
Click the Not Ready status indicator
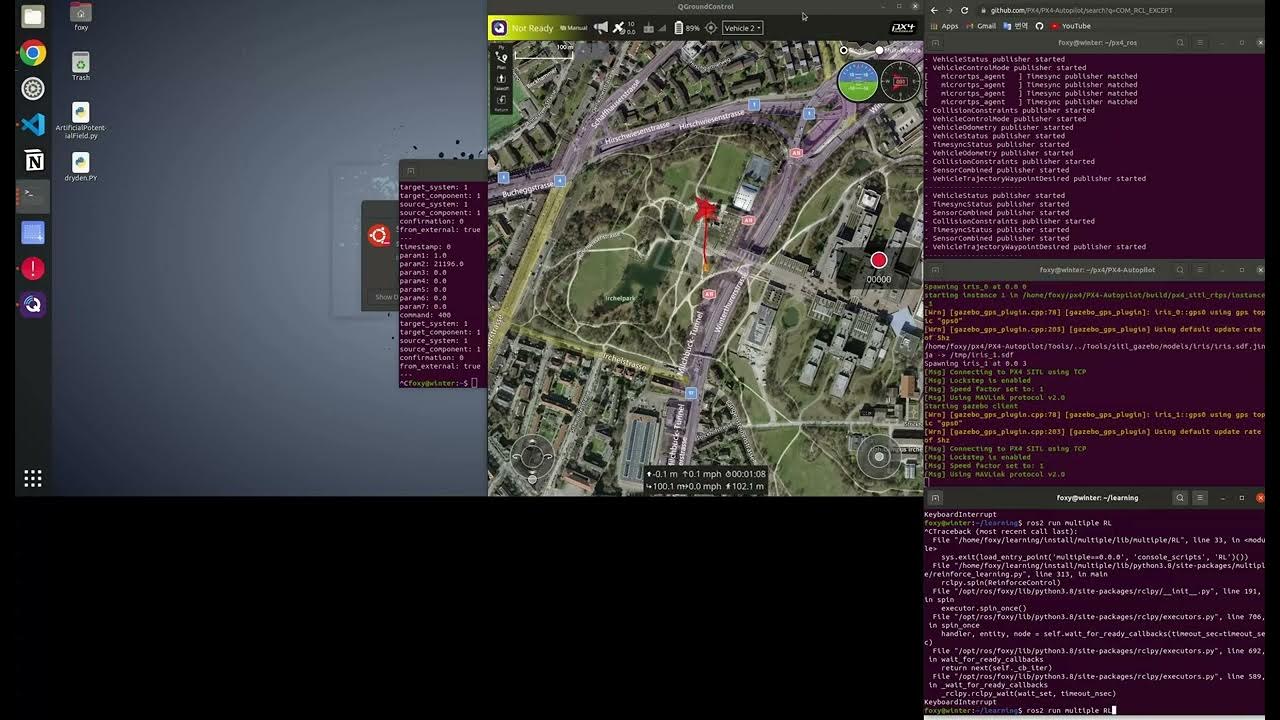click(x=532, y=28)
